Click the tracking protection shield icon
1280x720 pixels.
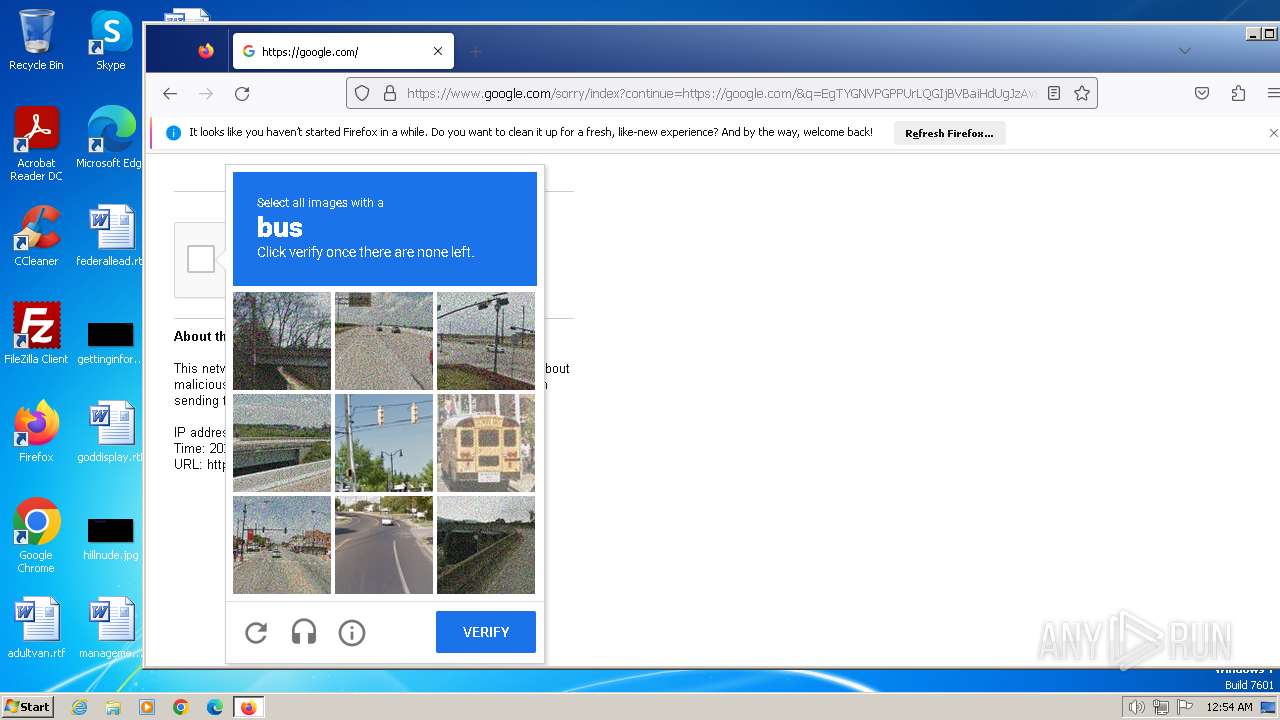coord(362,93)
